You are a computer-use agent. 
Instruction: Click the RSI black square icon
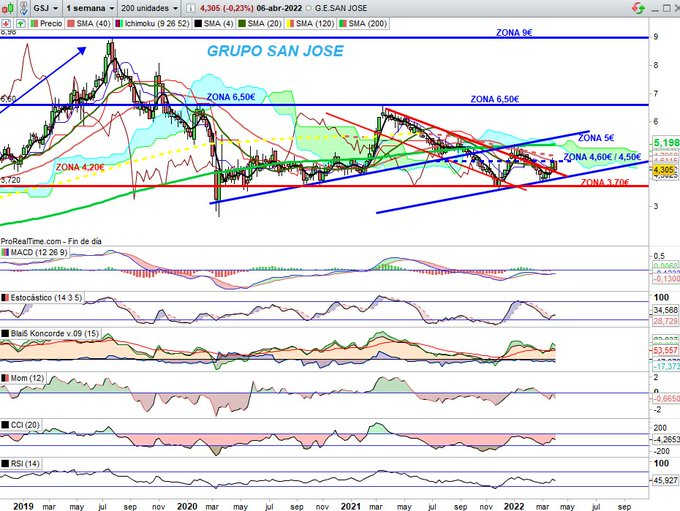pyautogui.click(x=5, y=464)
